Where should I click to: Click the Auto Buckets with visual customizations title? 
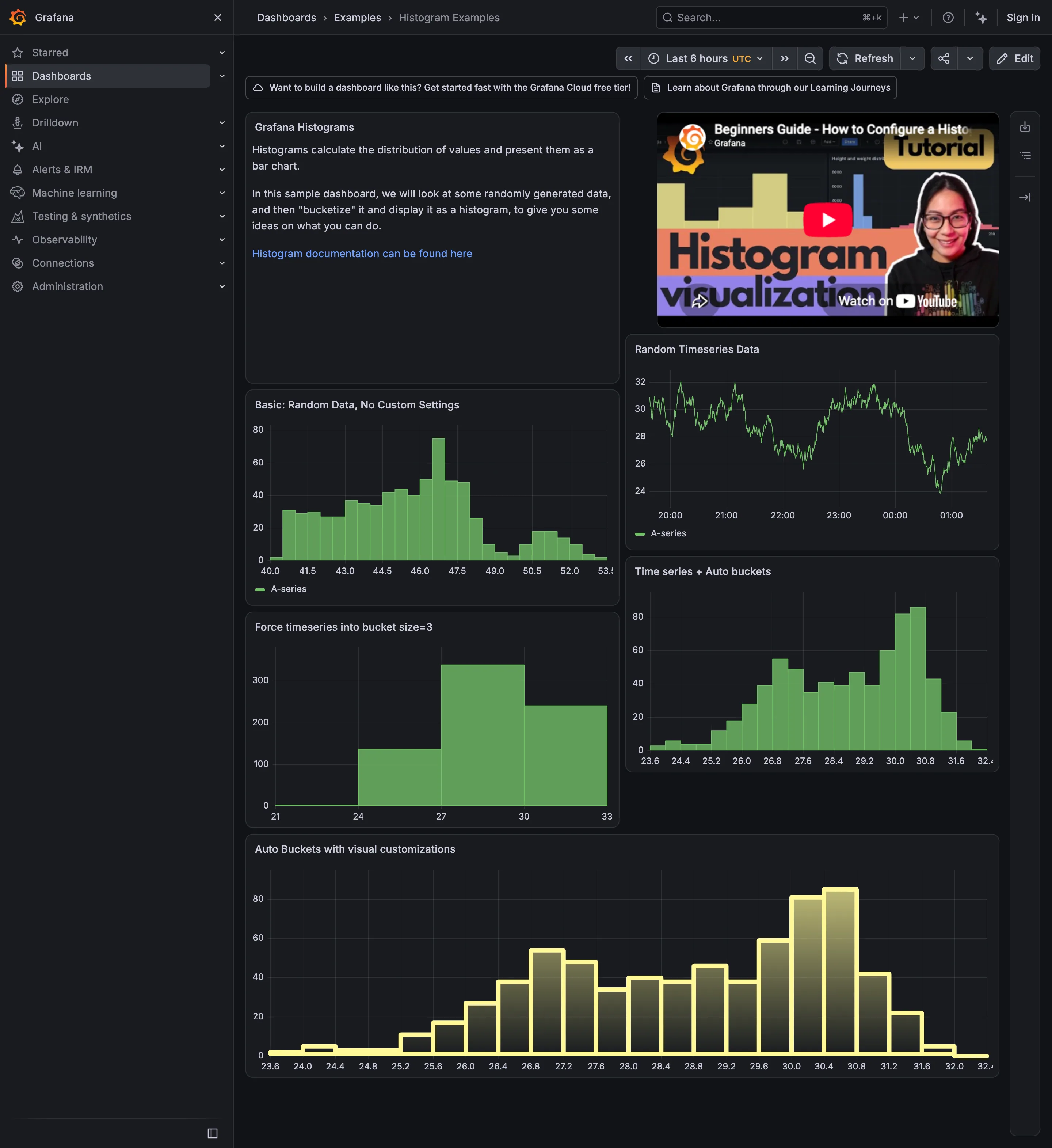pyautogui.click(x=355, y=849)
